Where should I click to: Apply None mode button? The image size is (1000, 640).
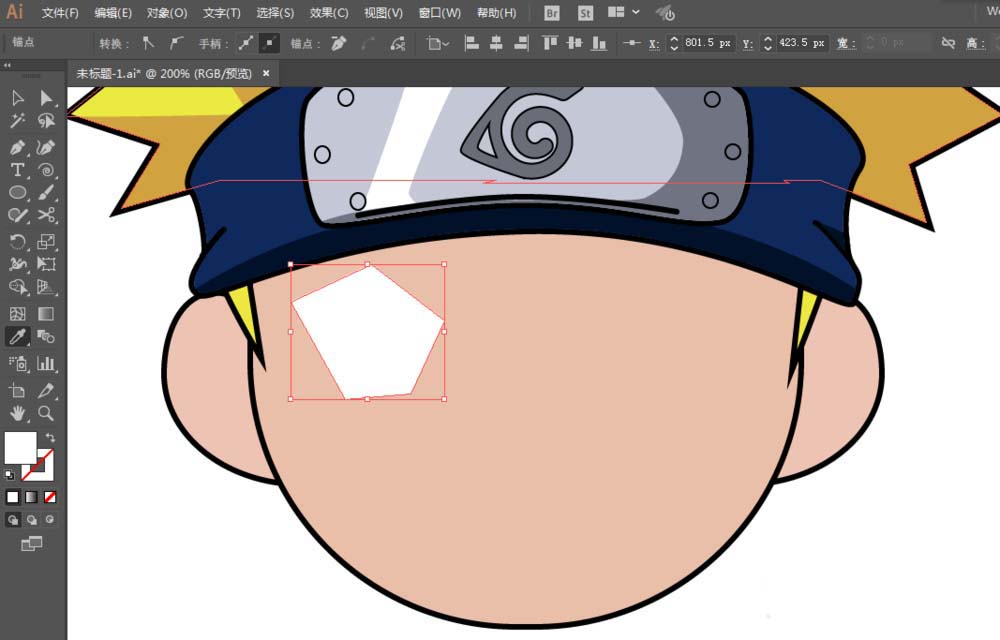(x=50, y=497)
